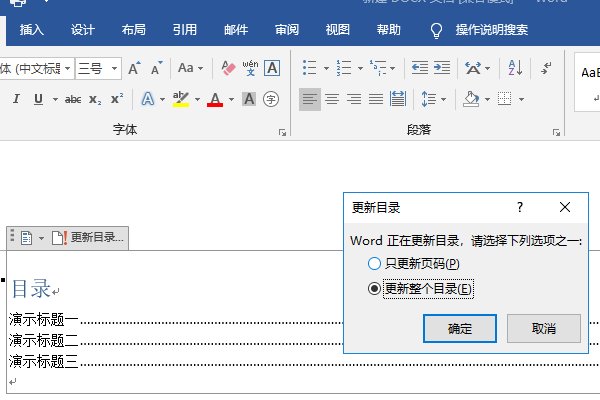
Task: Switch to 布局 tab
Action: (x=134, y=29)
